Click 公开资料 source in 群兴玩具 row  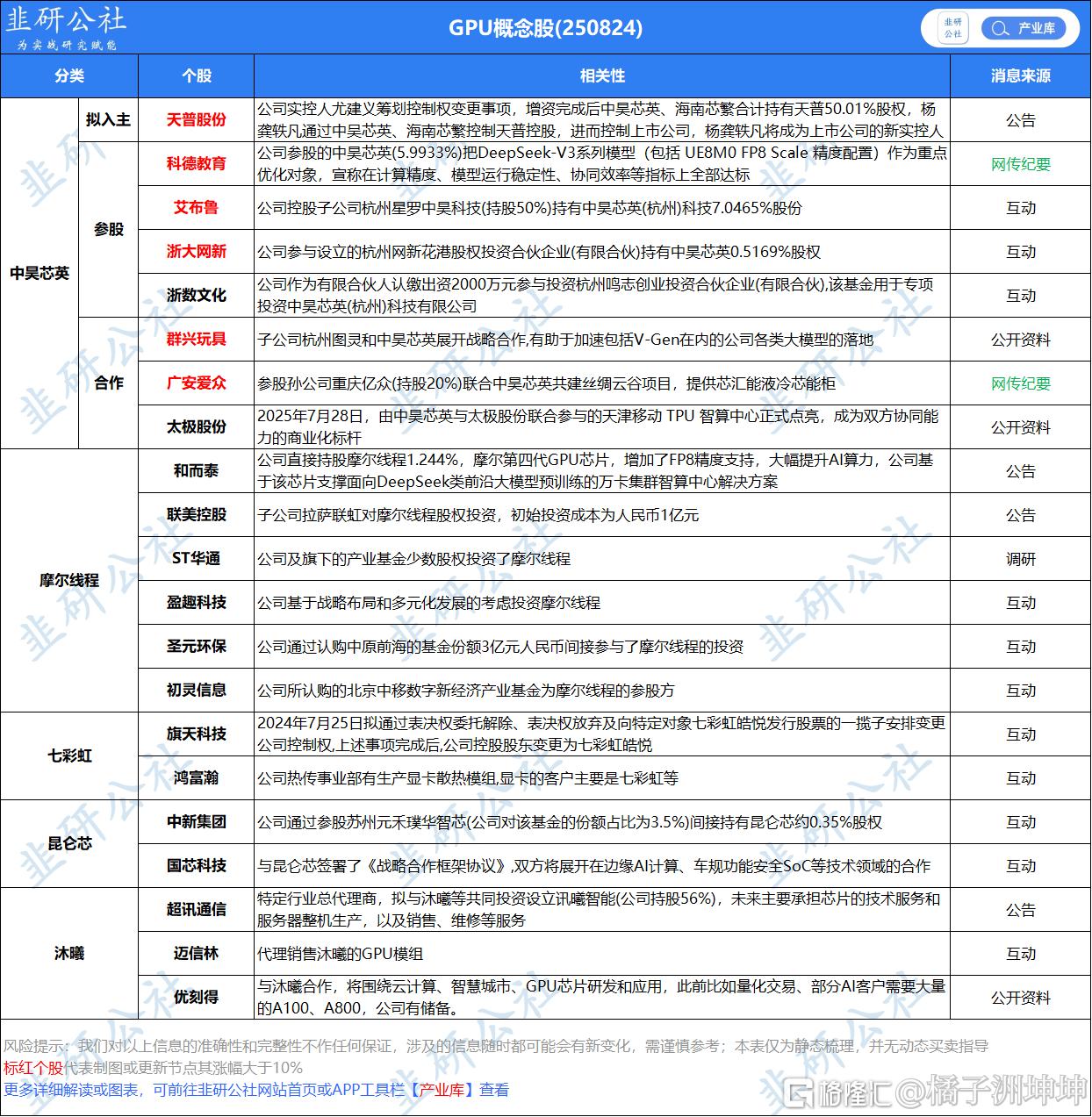[1021, 340]
